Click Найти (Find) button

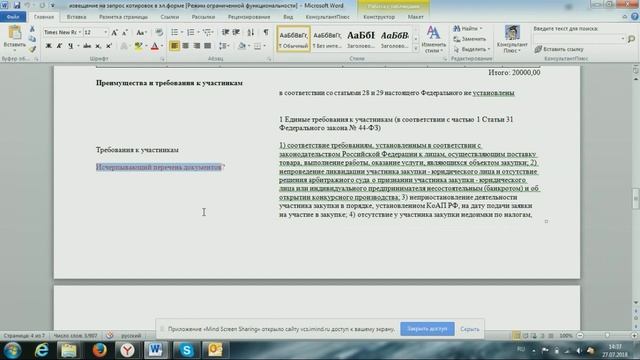(x=468, y=29)
